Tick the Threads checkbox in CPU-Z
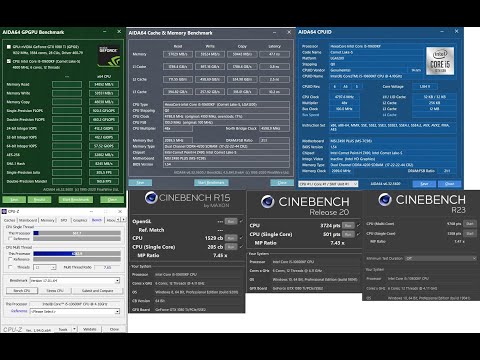Image resolution: width=480 pixels, height=360 pixels. pyautogui.click(x=10, y=267)
